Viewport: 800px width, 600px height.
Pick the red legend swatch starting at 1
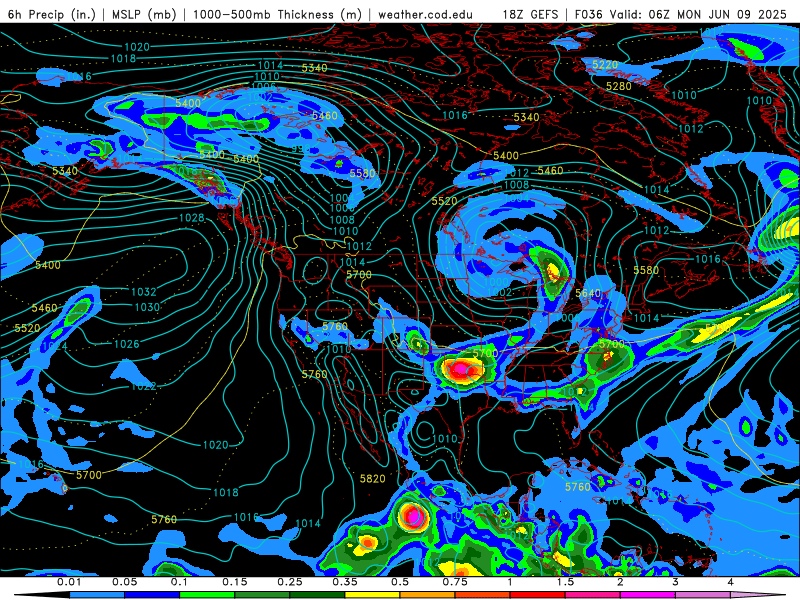click(x=538, y=595)
